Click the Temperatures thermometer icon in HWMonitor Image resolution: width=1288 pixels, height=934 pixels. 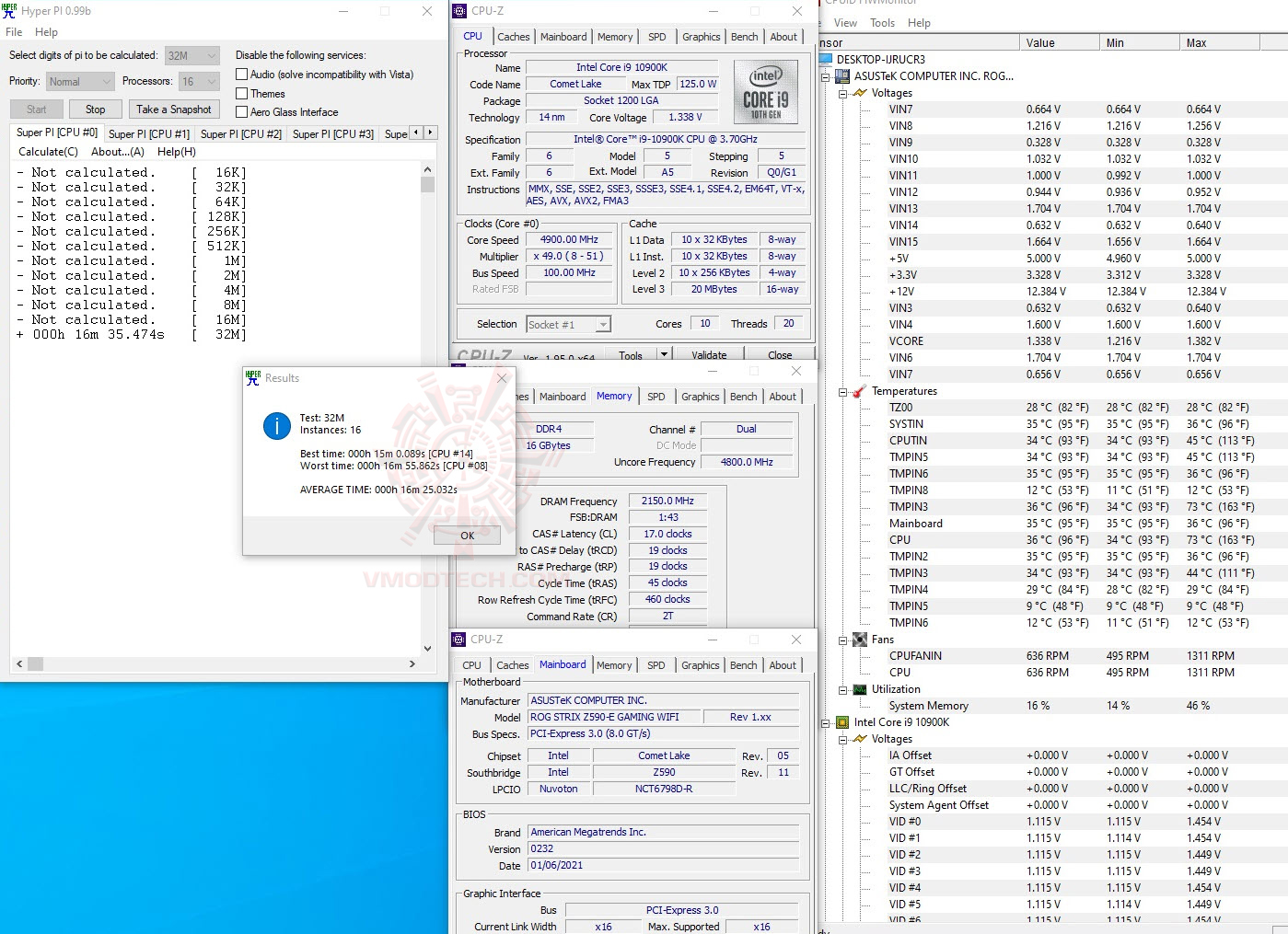[859, 391]
